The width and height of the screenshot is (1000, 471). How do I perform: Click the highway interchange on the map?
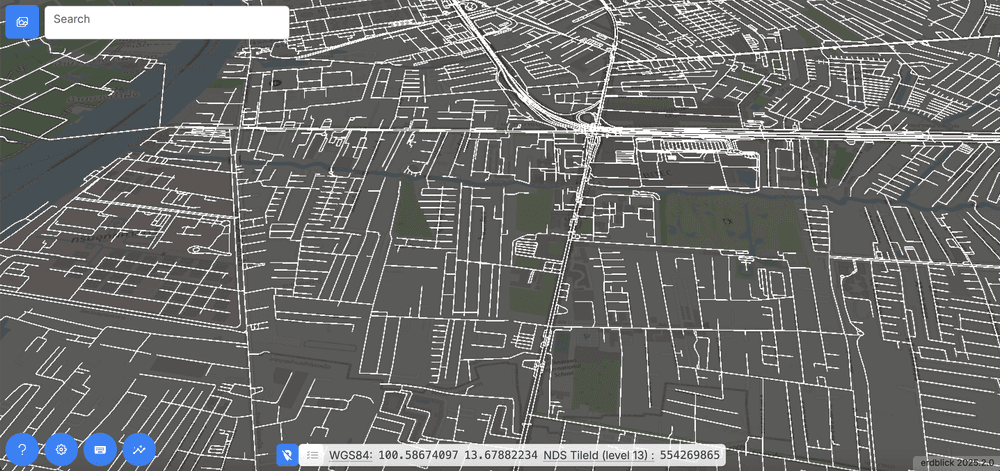(590, 127)
